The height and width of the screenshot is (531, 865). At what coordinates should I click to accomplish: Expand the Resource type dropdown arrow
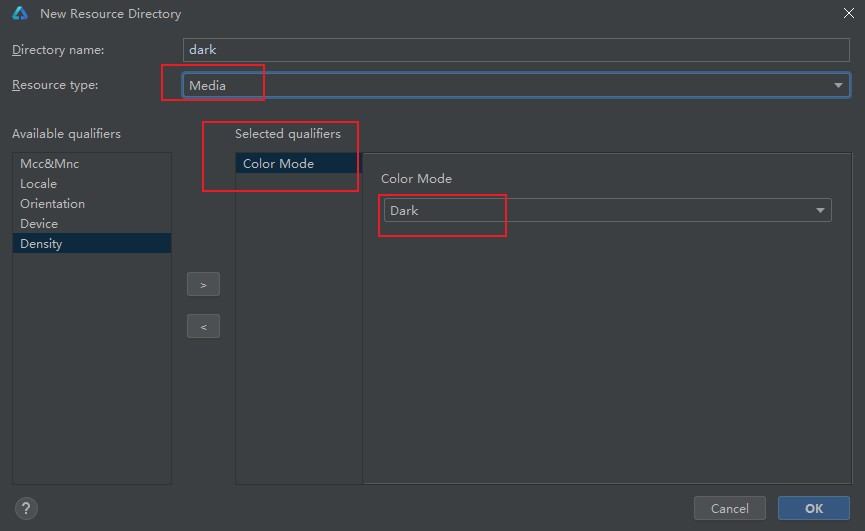[838, 86]
